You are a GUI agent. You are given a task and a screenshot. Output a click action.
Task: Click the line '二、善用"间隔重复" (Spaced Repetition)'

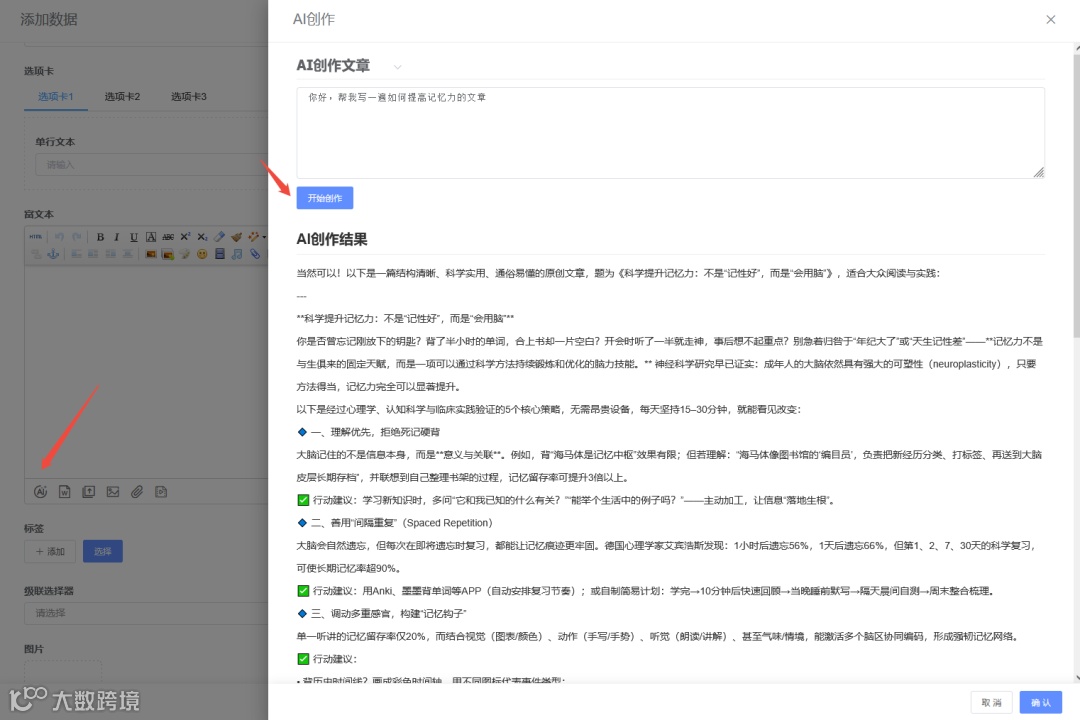(402, 523)
